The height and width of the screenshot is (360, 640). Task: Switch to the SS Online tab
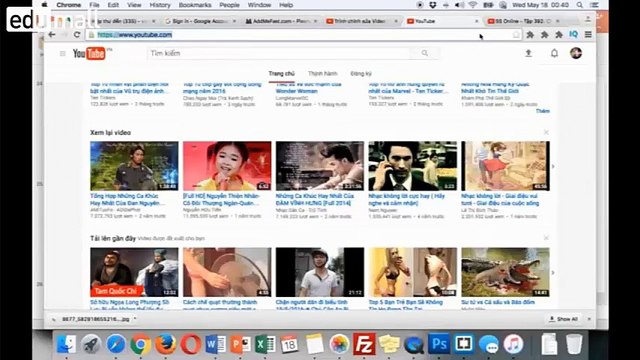point(523,21)
